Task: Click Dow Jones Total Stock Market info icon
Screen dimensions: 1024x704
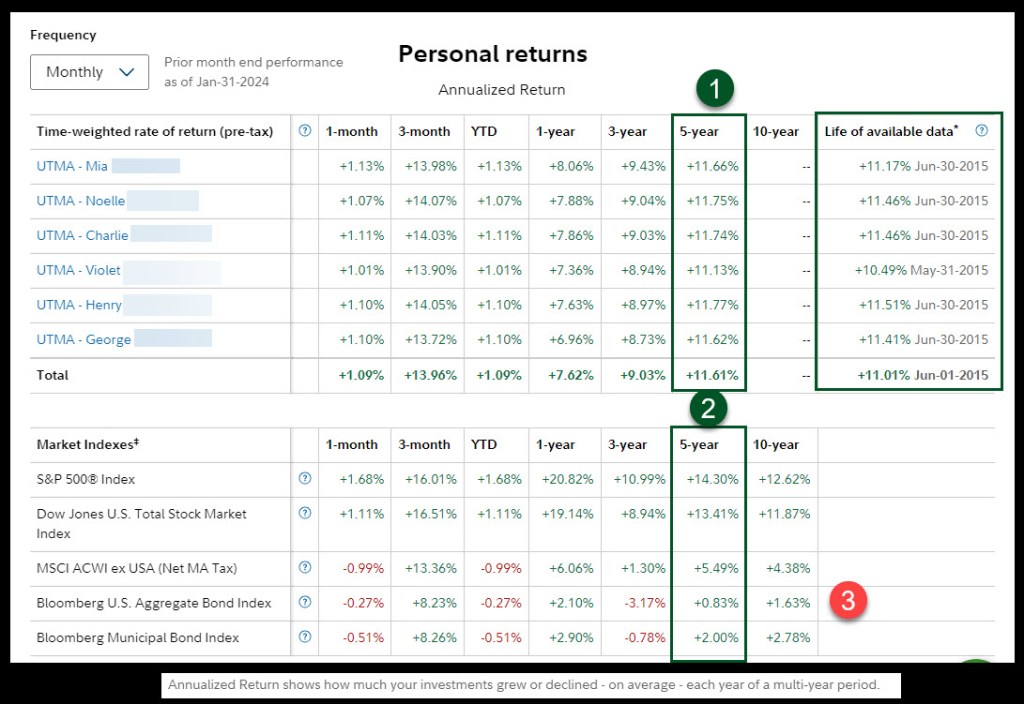Action: [305, 514]
